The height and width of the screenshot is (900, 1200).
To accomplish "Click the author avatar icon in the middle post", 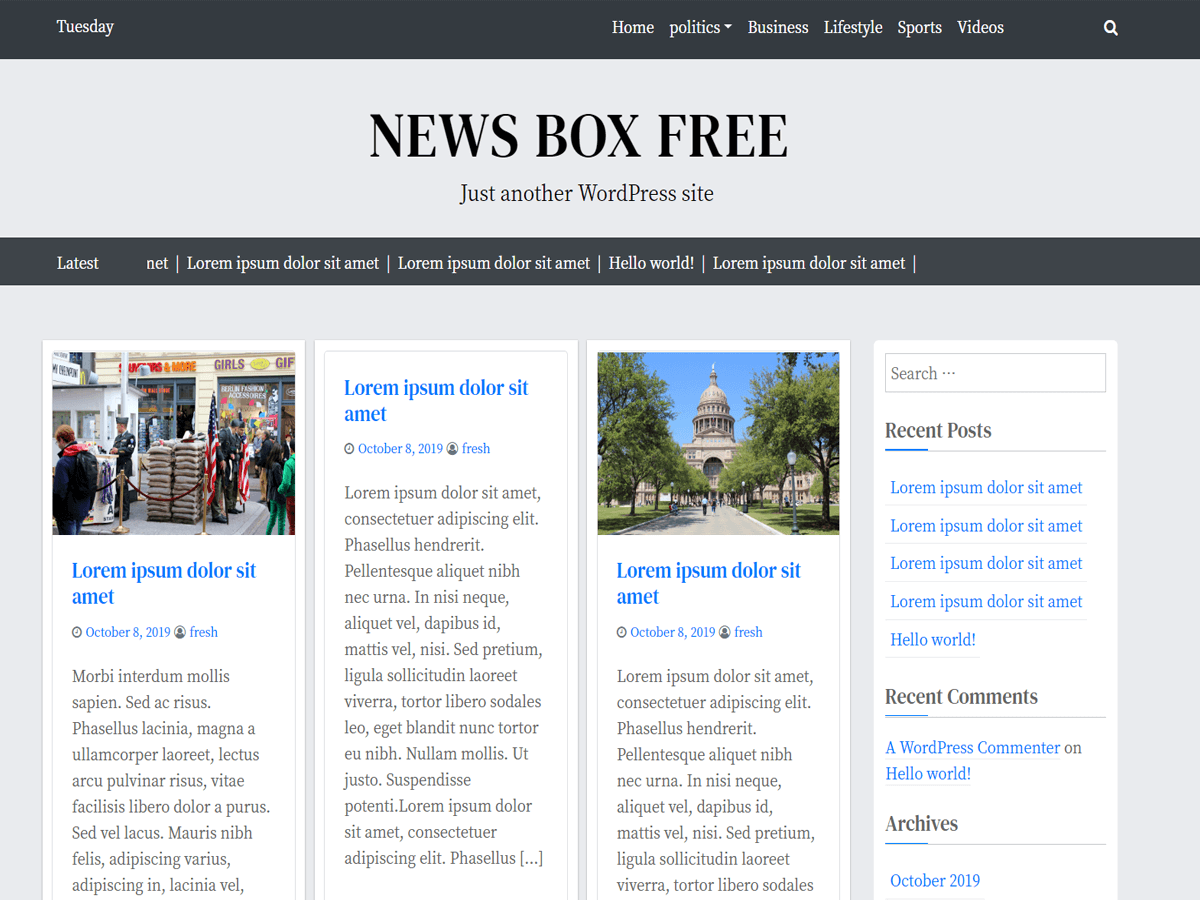I will tap(454, 448).
